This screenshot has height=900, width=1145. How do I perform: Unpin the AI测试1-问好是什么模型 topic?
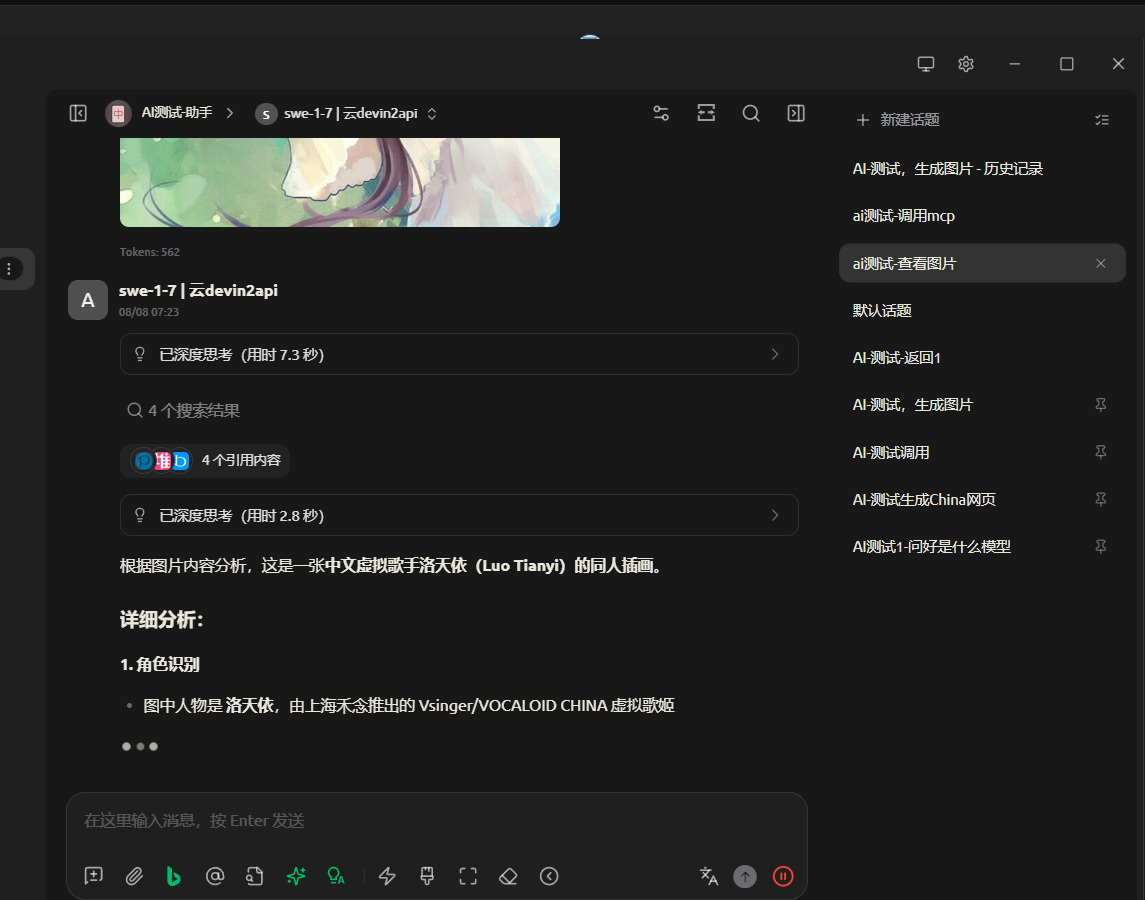[1100, 546]
